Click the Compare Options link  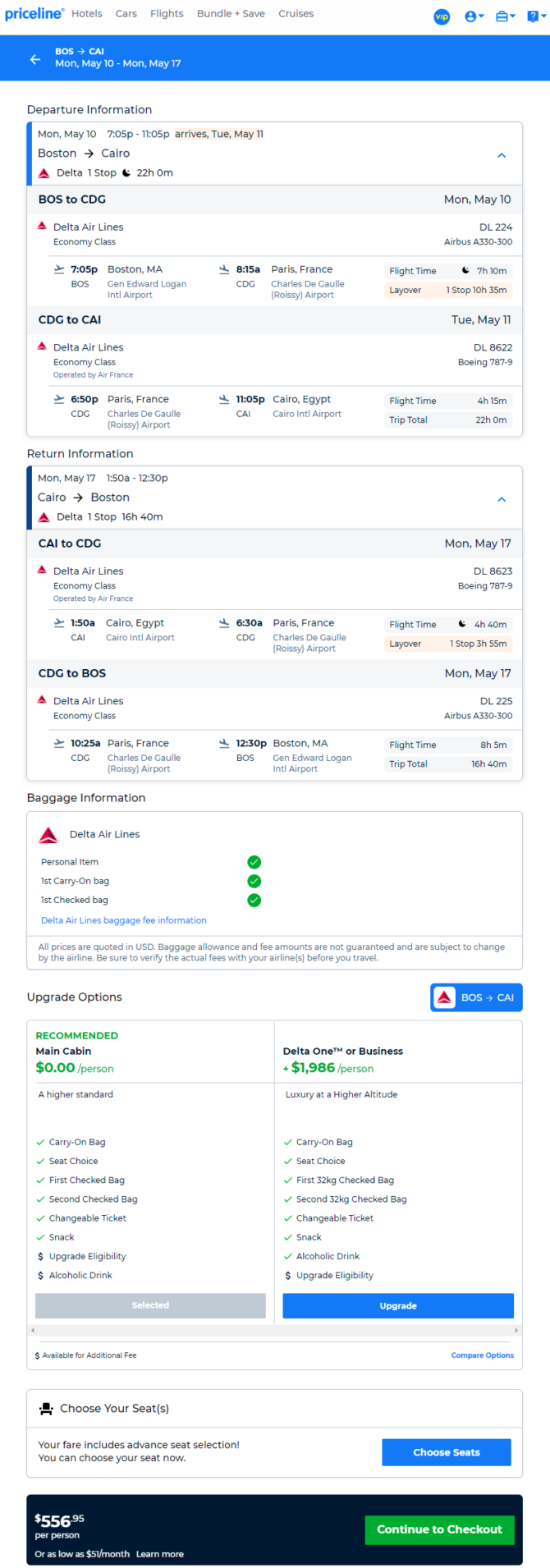[x=483, y=1355]
